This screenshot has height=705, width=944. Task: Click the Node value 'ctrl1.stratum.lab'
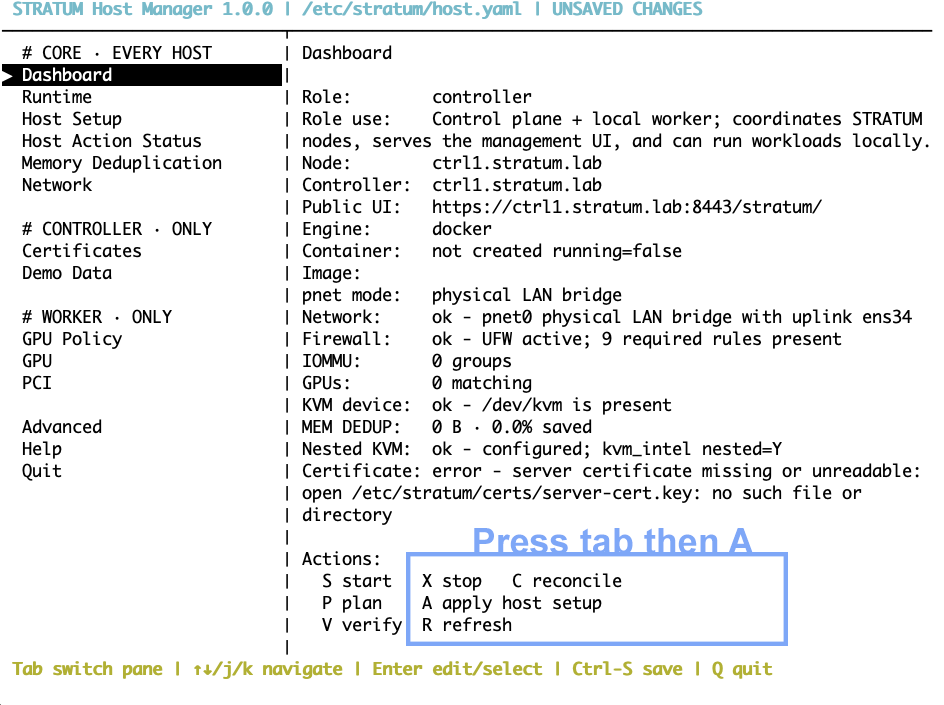(517, 163)
